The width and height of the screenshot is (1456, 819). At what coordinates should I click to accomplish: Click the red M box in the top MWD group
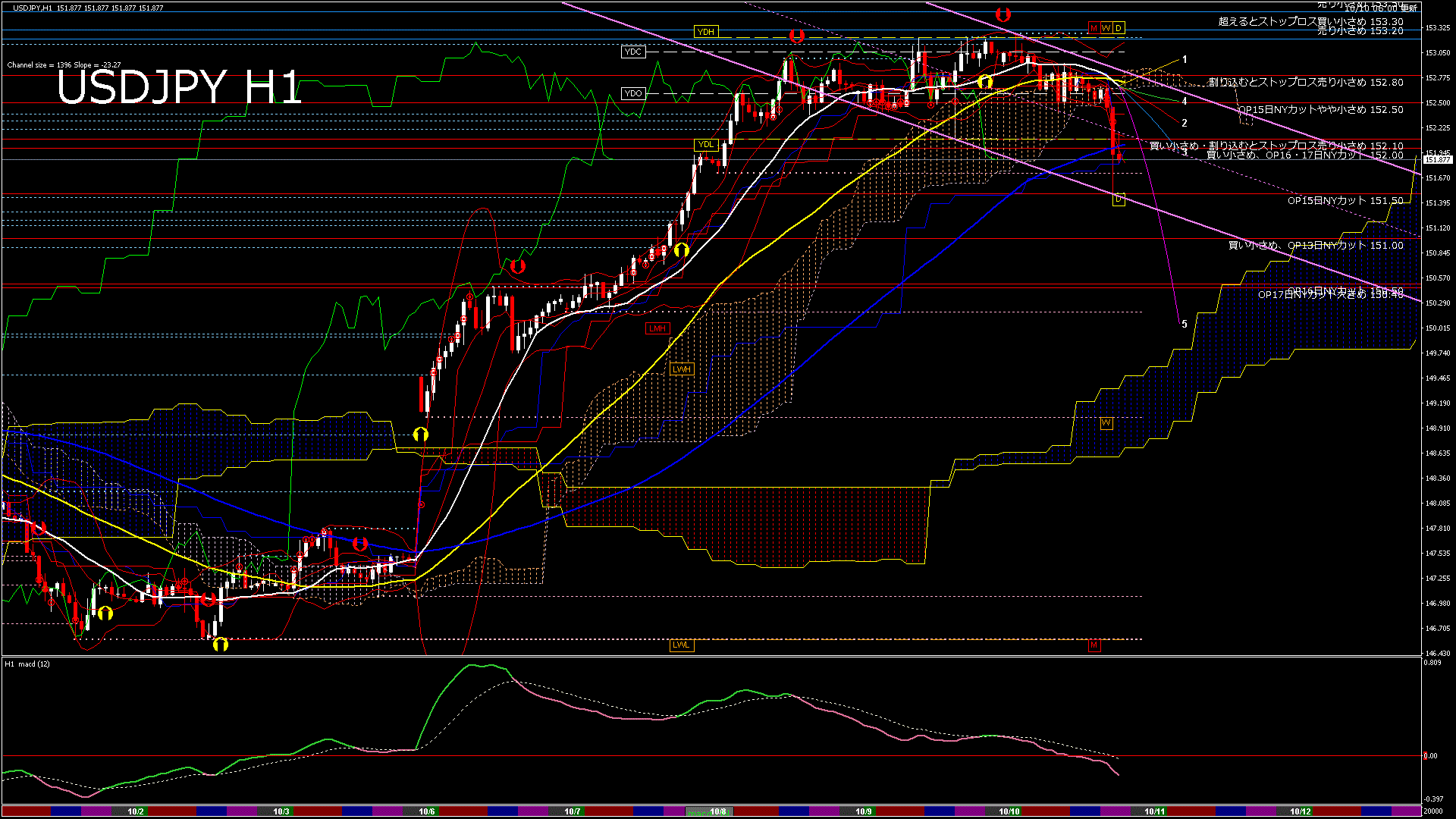coord(1094,28)
